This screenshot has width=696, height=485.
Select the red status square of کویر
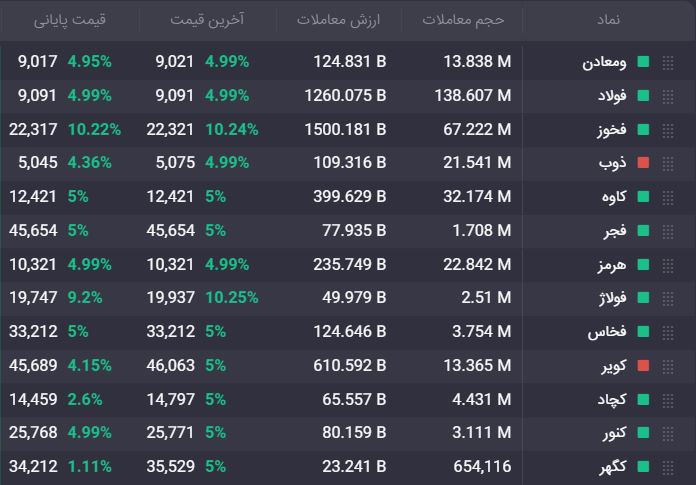[x=643, y=365]
